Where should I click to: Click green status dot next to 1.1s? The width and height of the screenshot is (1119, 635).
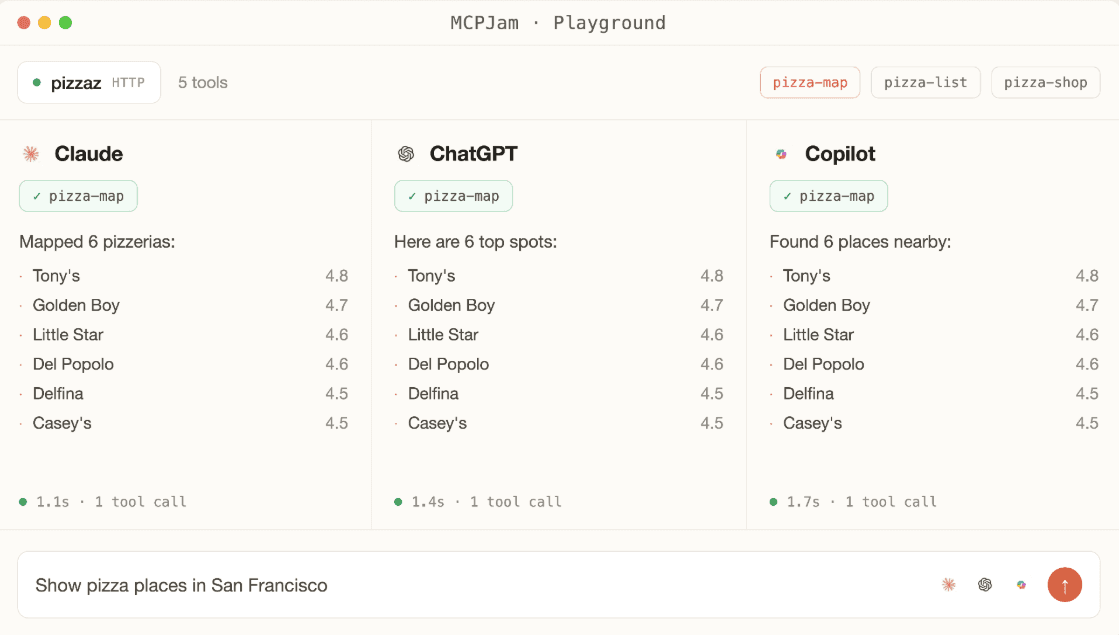coord(23,502)
